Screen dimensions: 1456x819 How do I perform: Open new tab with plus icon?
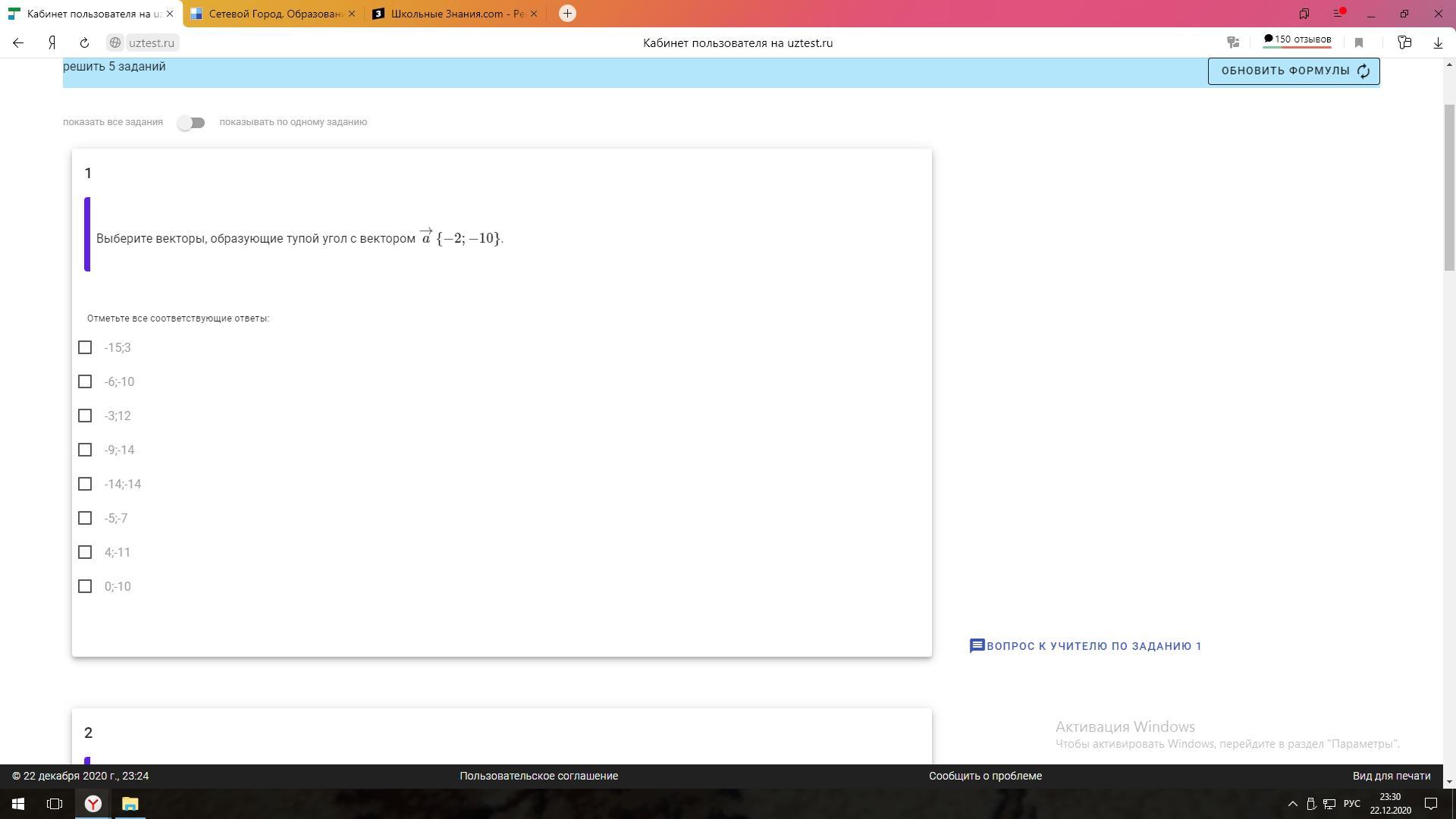click(567, 14)
